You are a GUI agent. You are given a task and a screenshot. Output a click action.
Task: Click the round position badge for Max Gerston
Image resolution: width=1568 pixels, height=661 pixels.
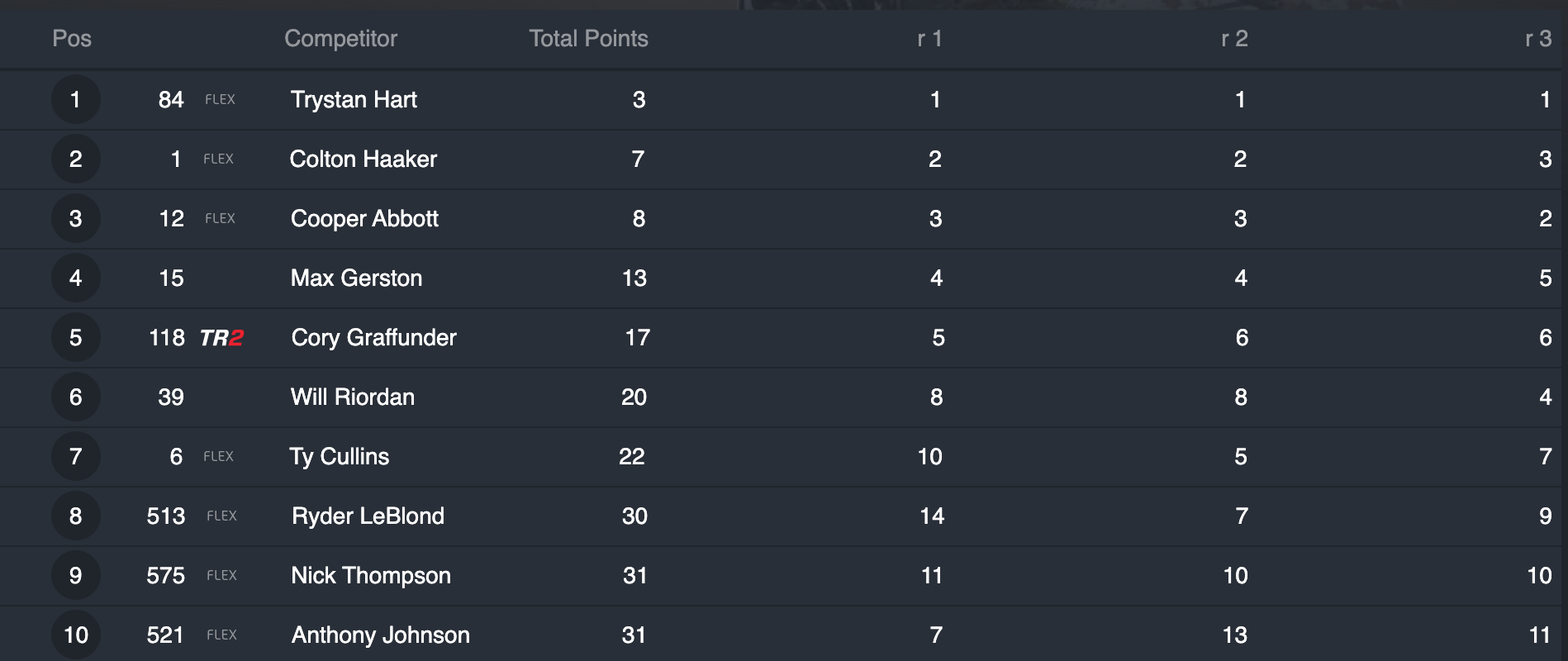(x=75, y=278)
